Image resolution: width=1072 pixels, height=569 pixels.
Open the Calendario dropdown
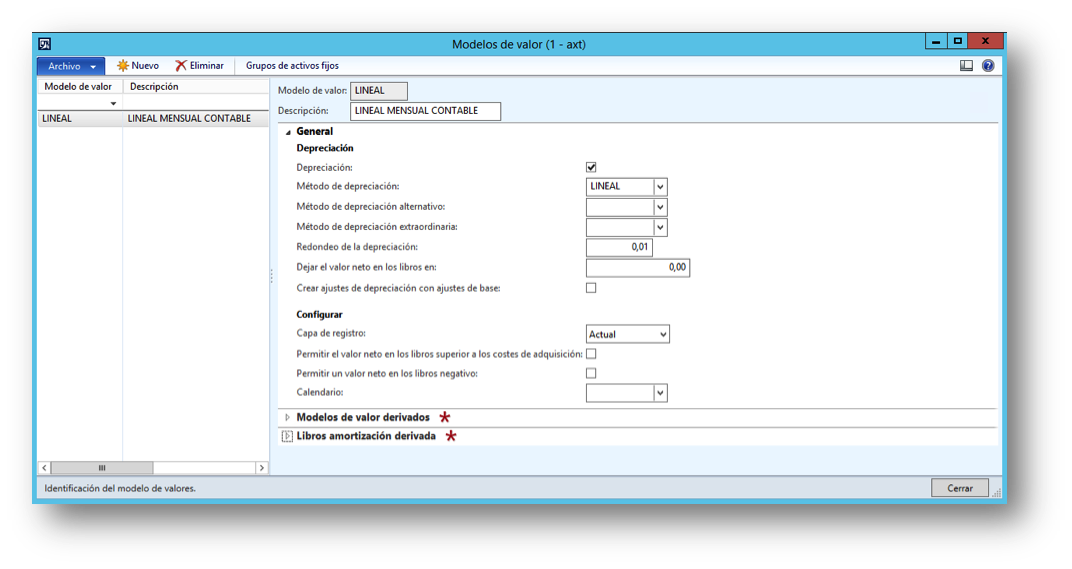(660, 393)
